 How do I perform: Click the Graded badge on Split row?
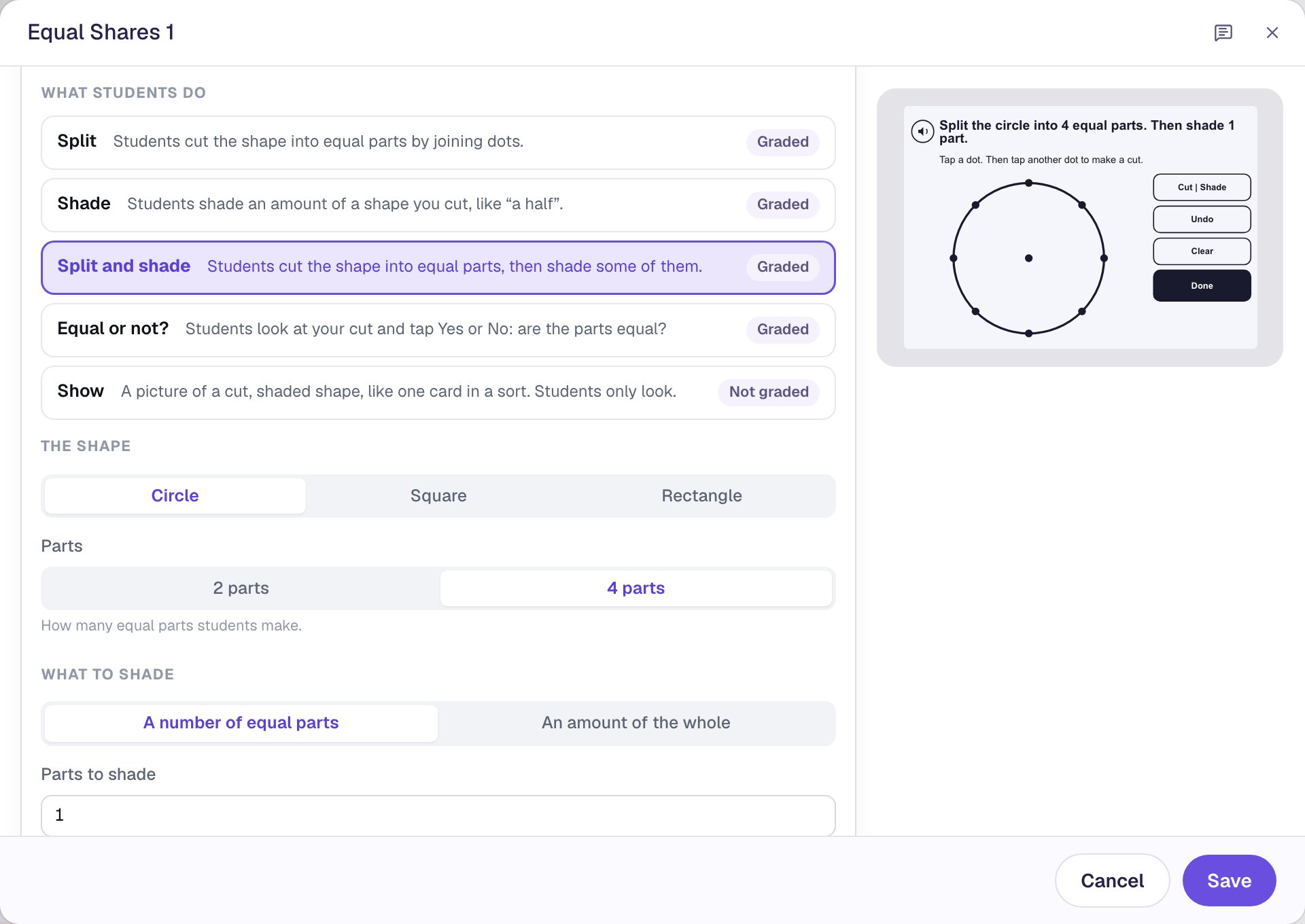click(x=782, y=142)
